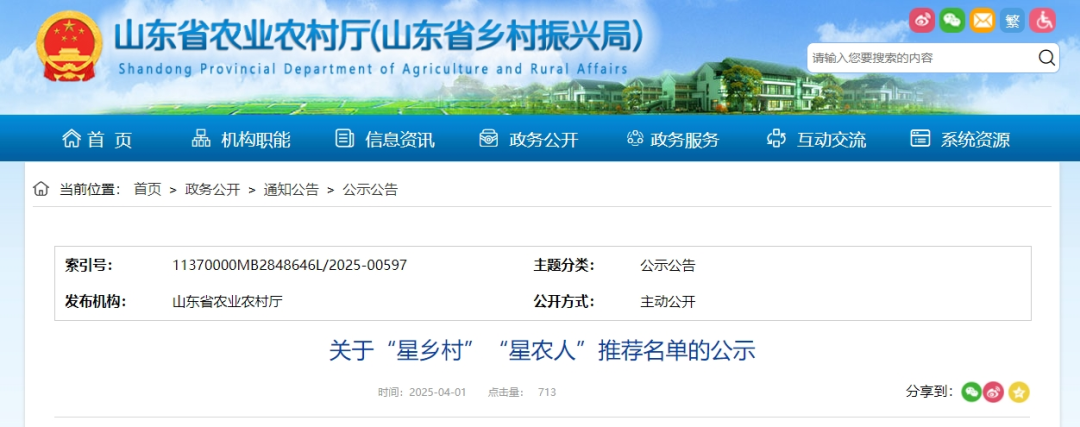The width and height of the screenshot is (1080, 427).
Task: Click the search magnifier icon
Action: point(1046,58)
